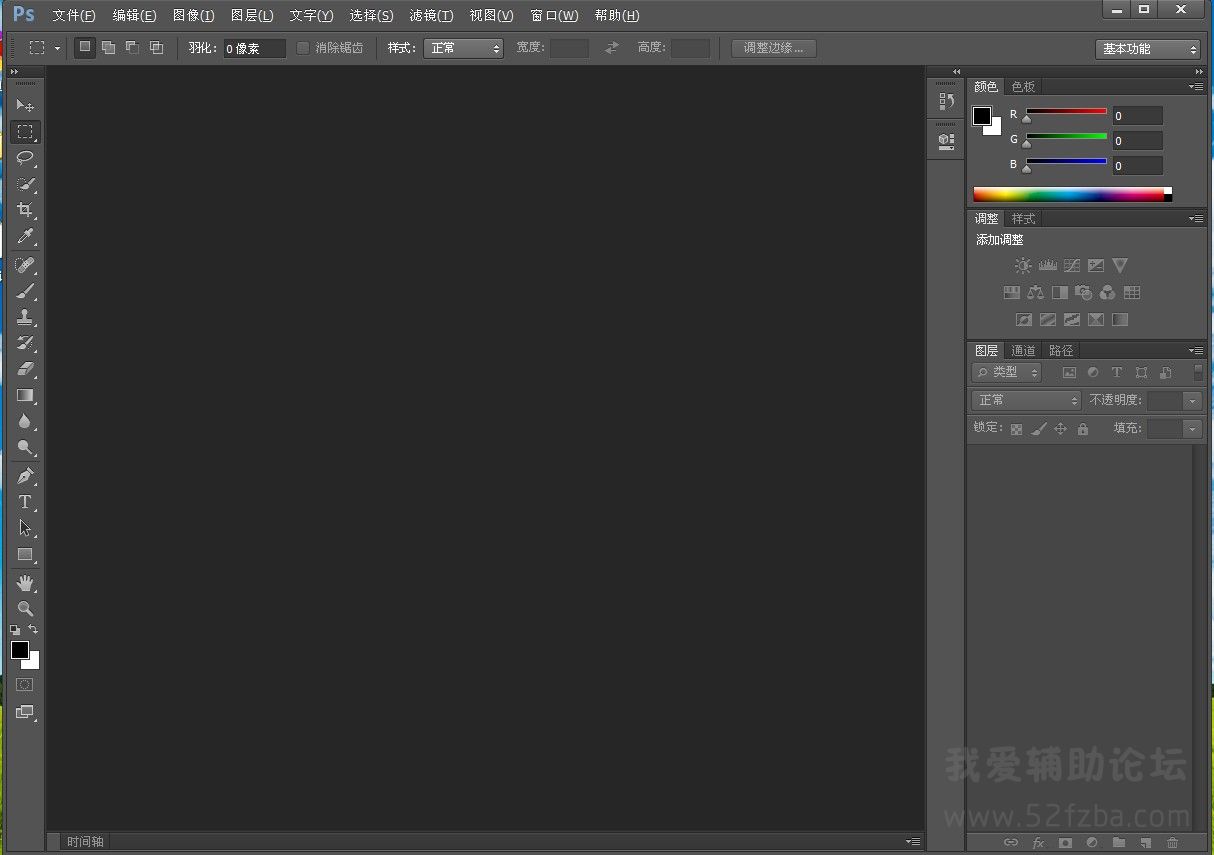Screen dimensions: 1214x855
Task: Open the collapsed History panel icon
Action: (946, 101)
